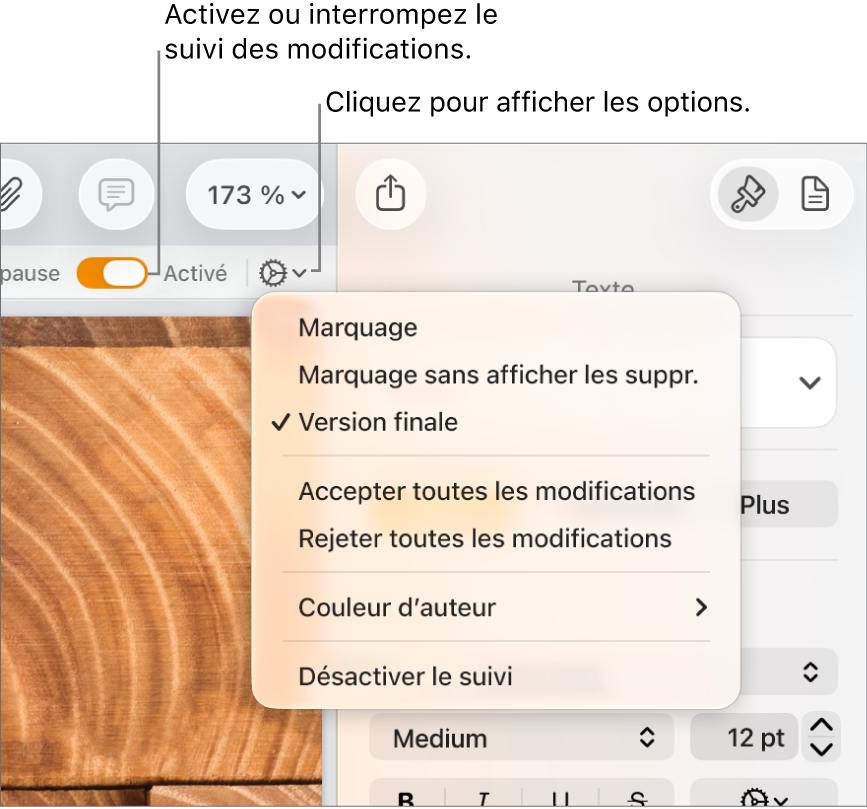The height and width of the screenshot is (809, 867).
Task: Open the Format paintbrush panel
Action: click(x=745, y=194)
